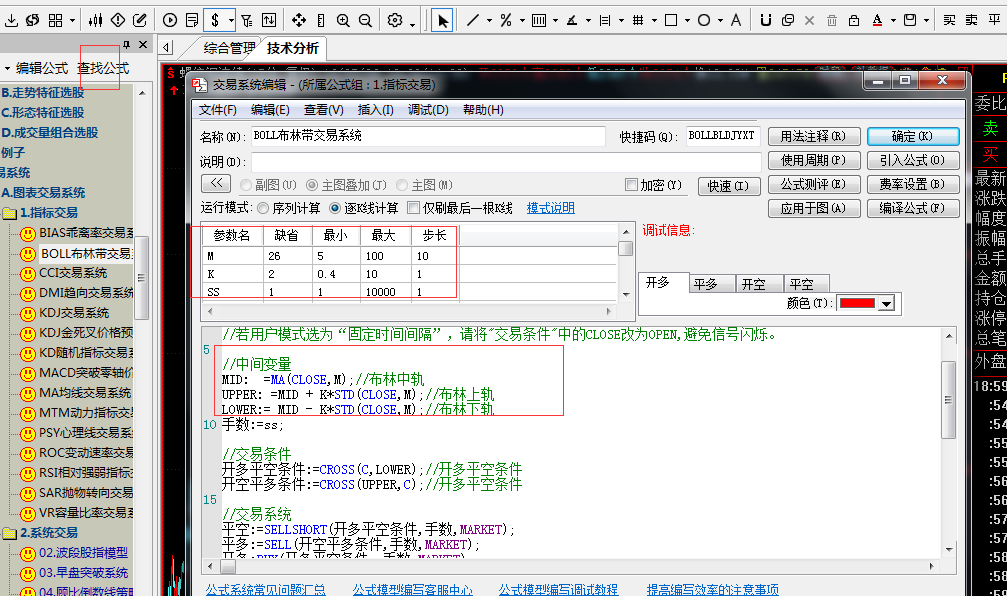Click the filter funnel toolbar icon
1007x596 pixels.
pos(247,21)
